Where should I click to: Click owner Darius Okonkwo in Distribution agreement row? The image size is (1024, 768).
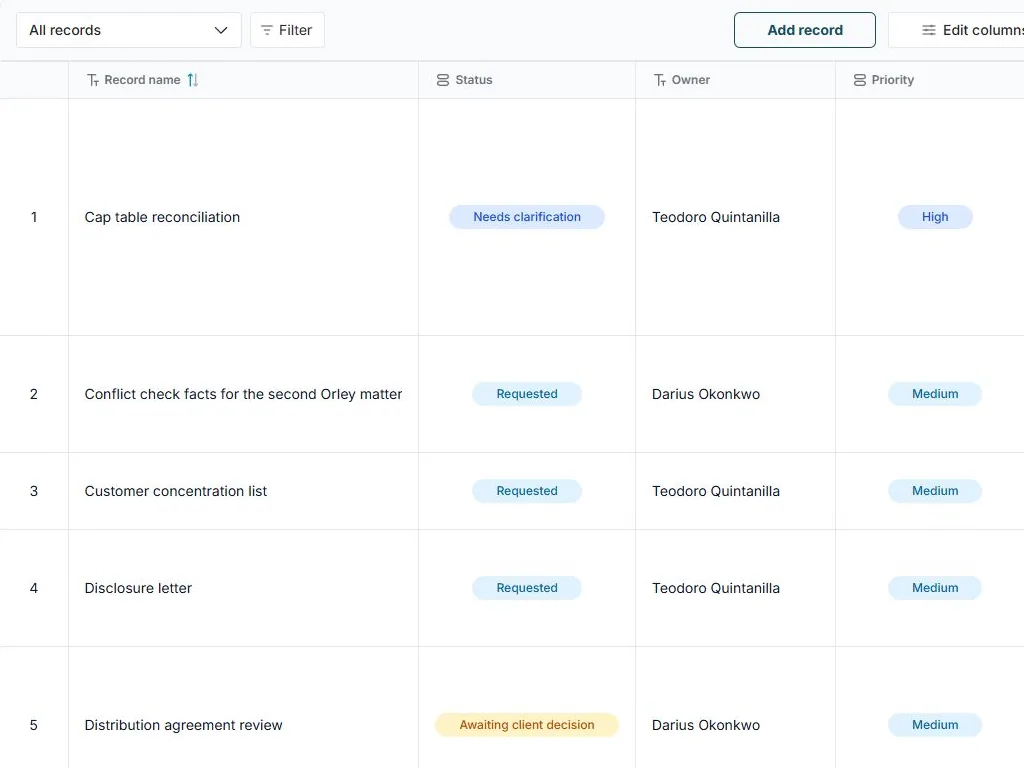tap(706, 725)
